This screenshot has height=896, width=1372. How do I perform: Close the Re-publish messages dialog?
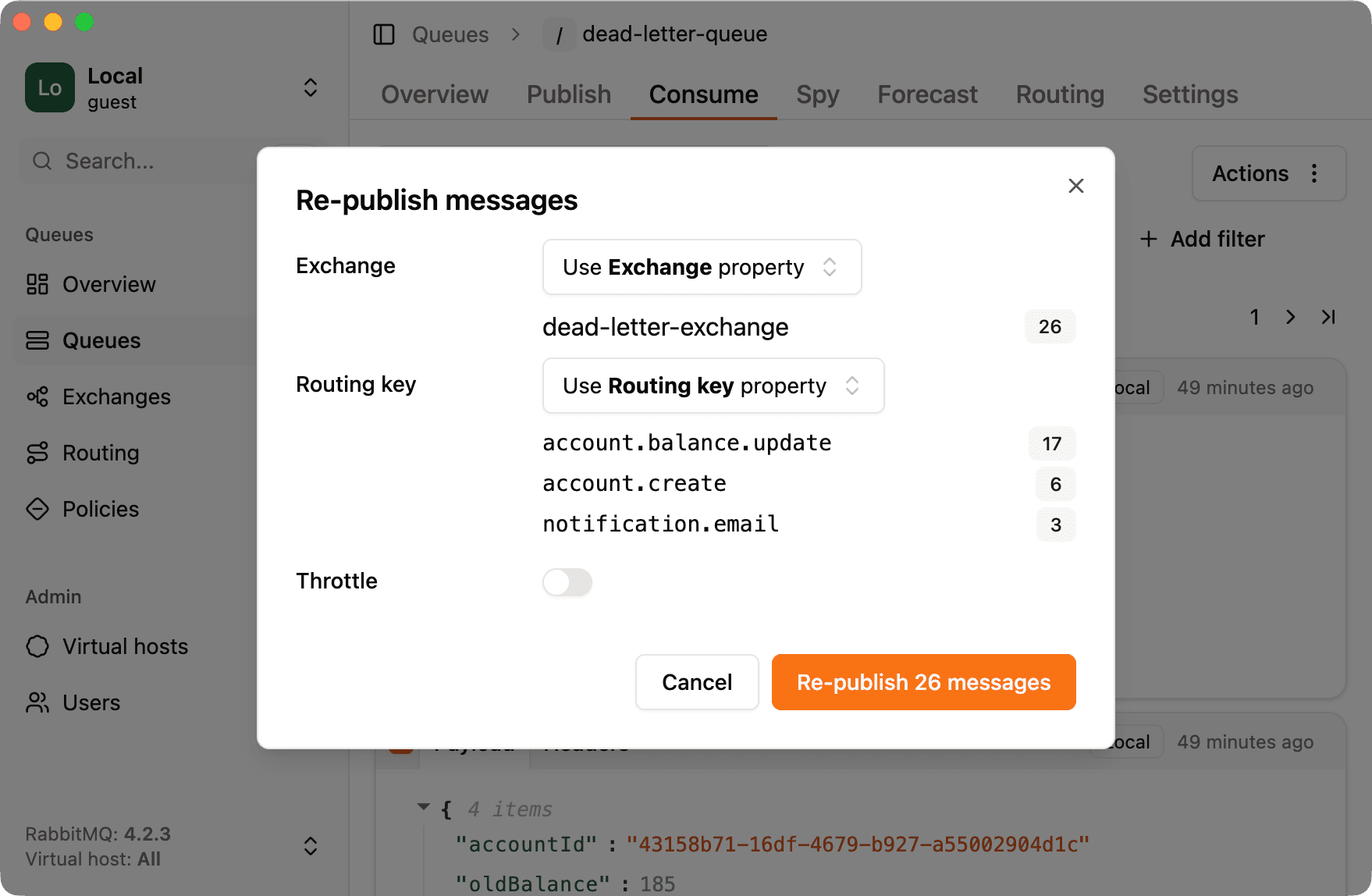pos(1076,186)
